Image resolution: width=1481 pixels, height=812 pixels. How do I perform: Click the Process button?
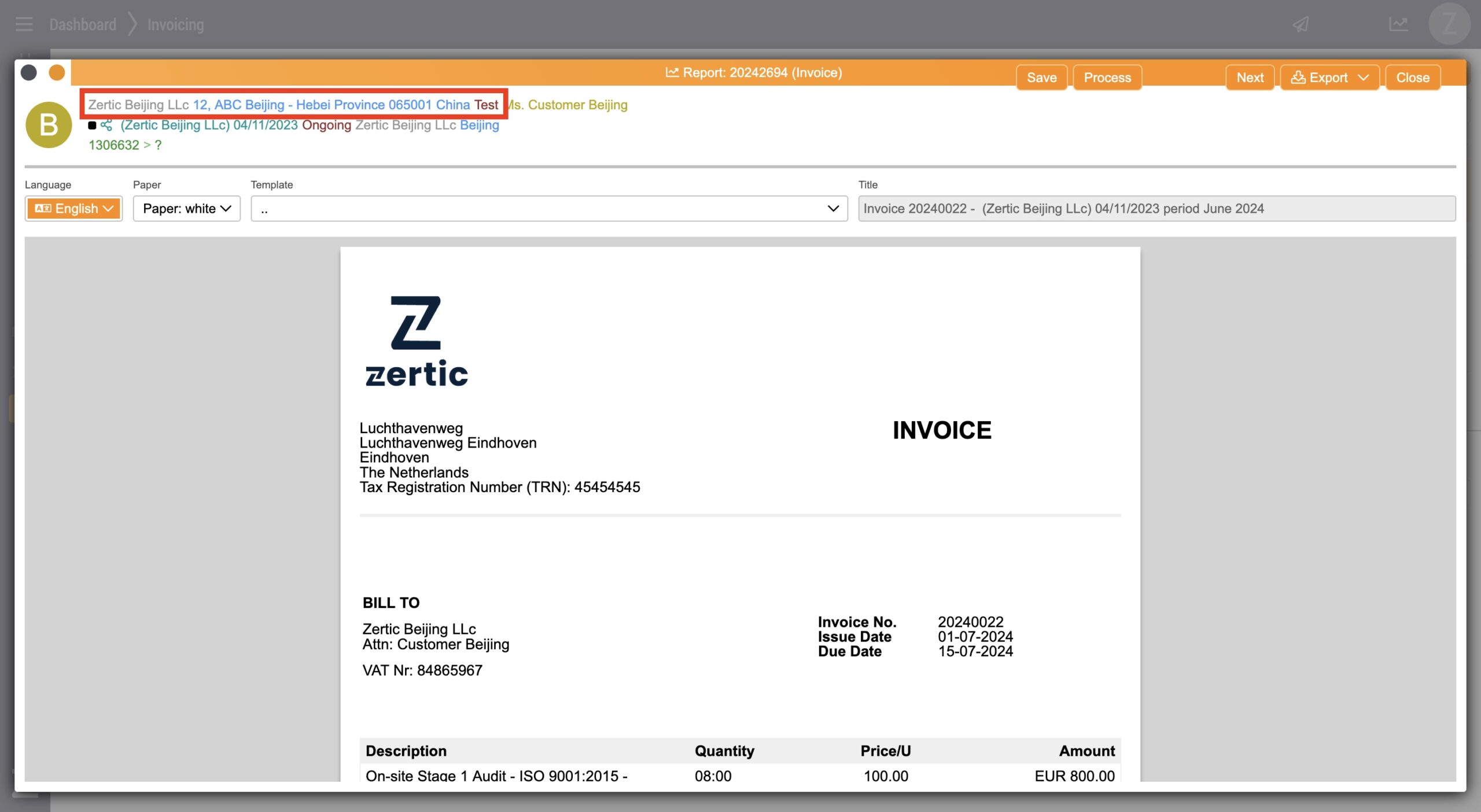coord(1107,77)
